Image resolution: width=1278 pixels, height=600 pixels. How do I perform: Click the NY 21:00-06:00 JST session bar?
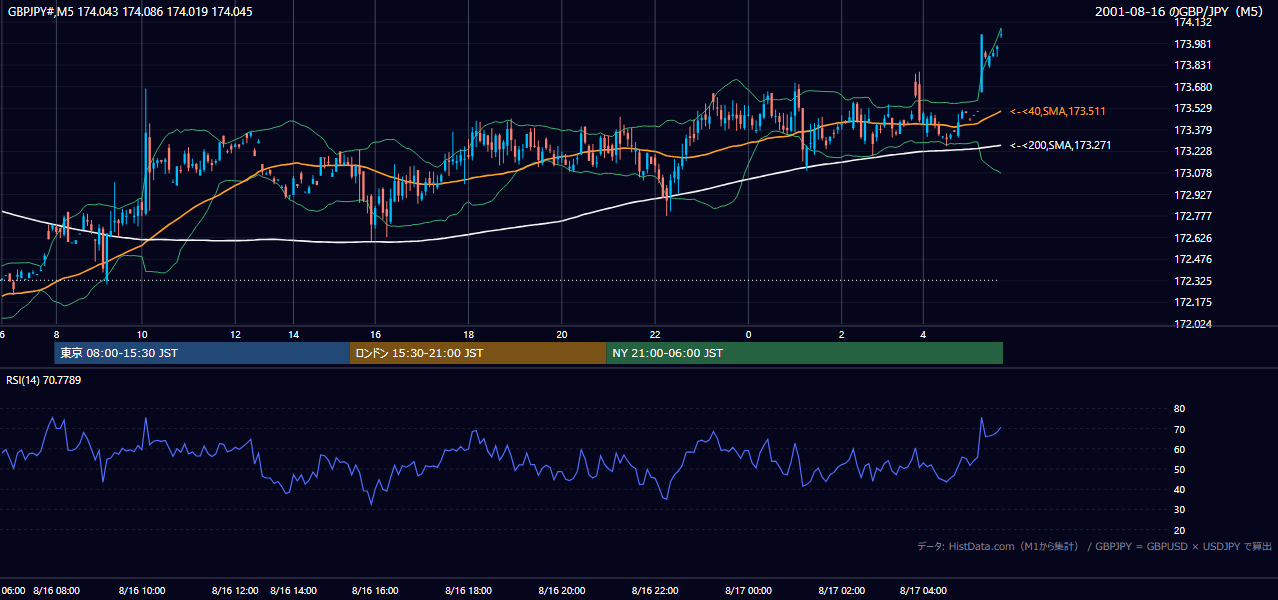[x=804, y=353]
